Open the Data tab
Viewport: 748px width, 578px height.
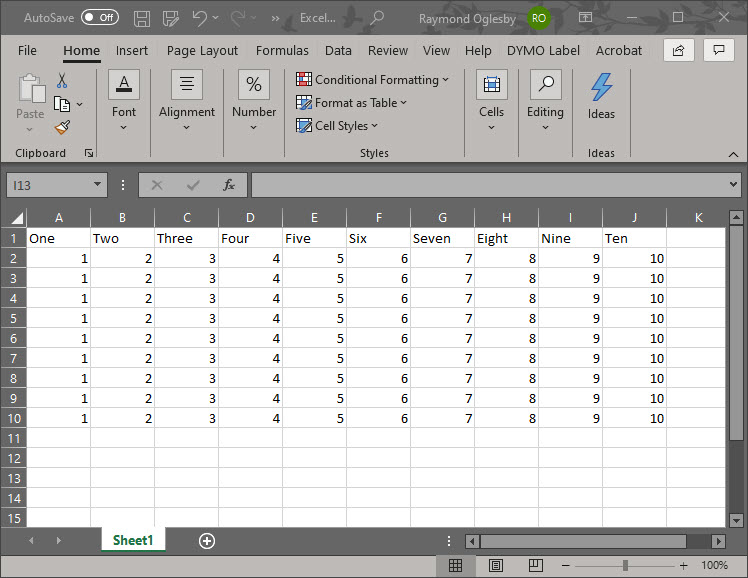(x=338, y=51)
